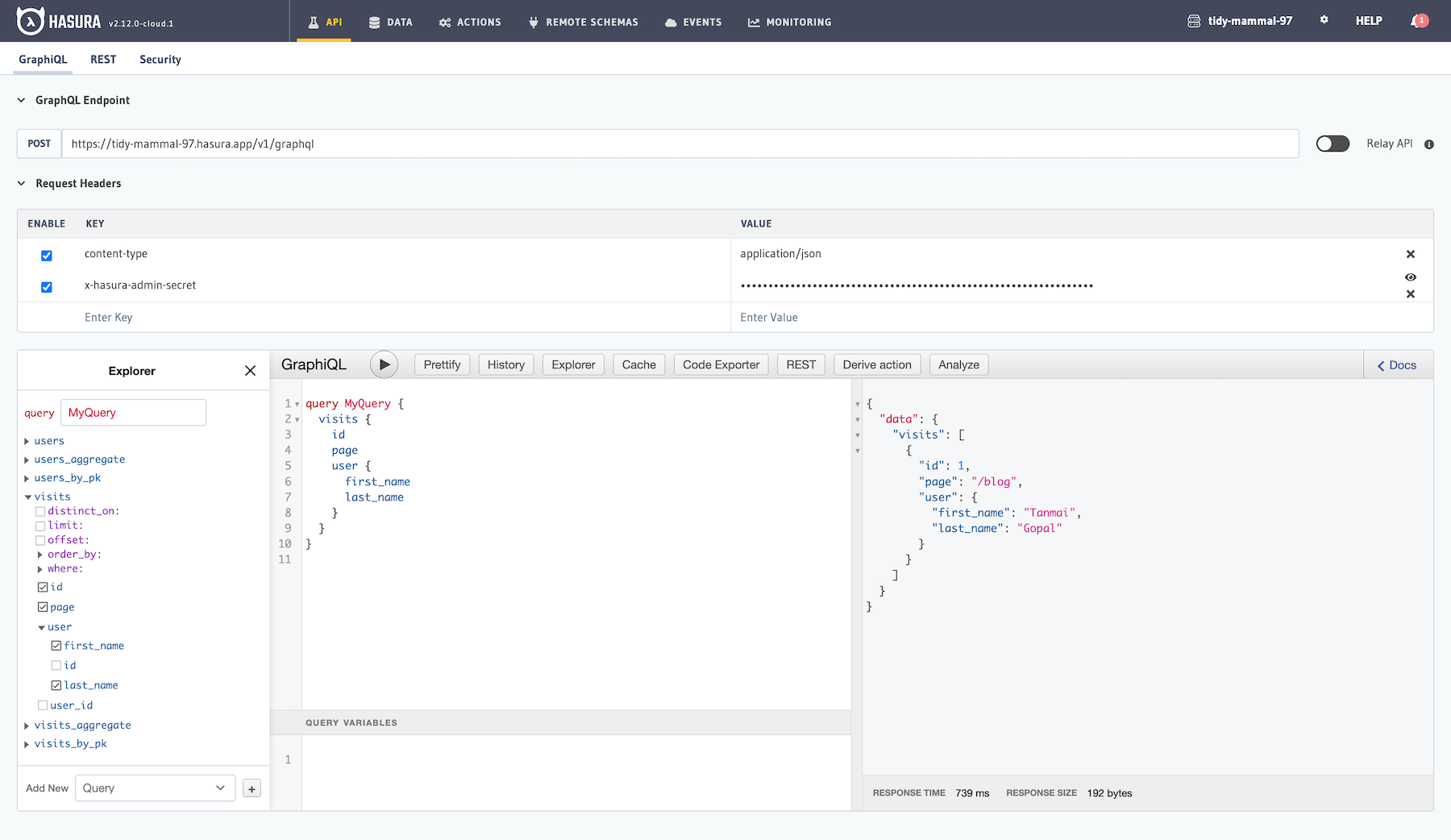This screenshot has height=840, width=1451.
Task: Open the ACTIONS section
Action: 469,22
